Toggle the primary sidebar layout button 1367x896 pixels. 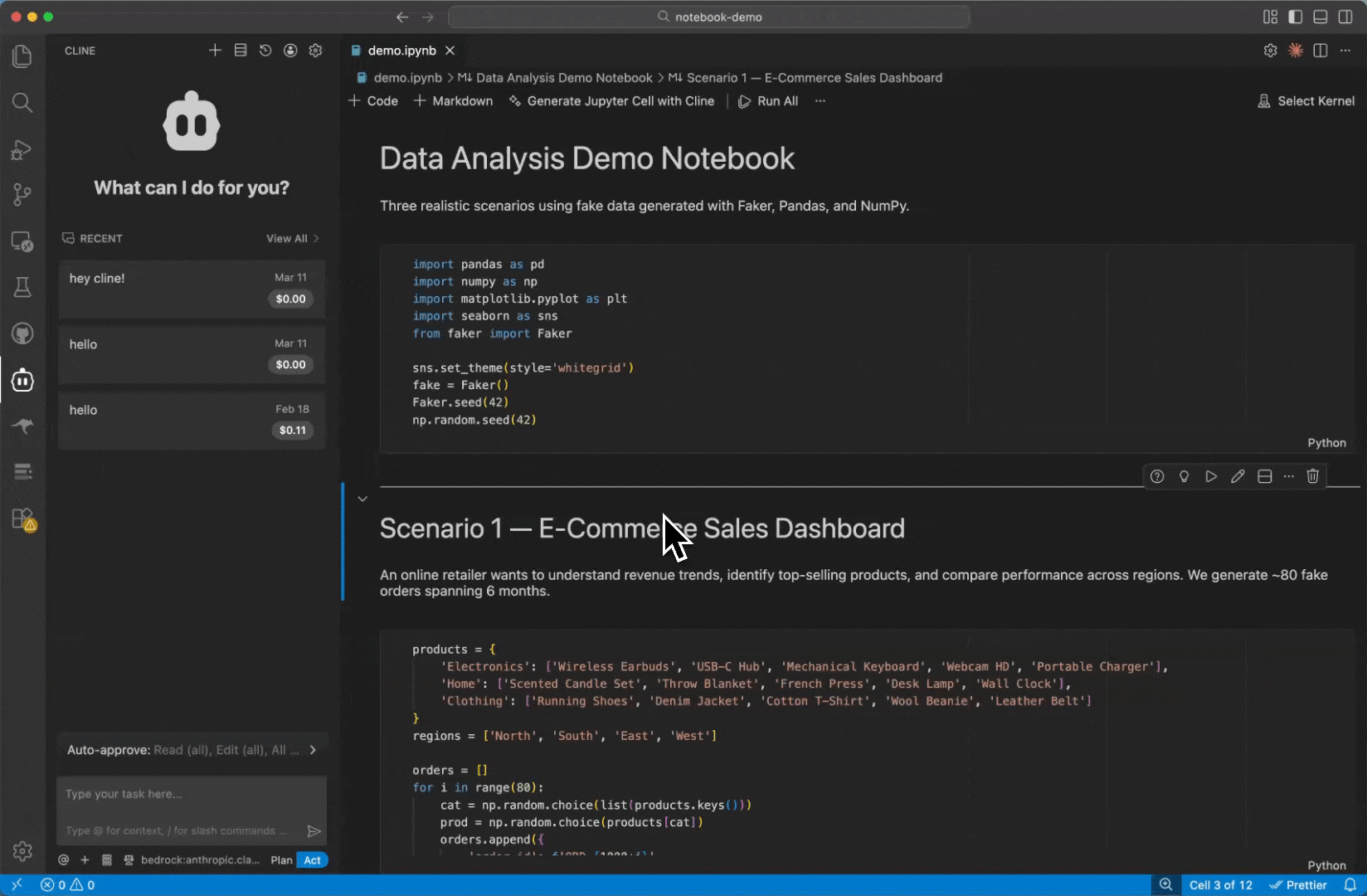pyautogui.click(x=1295, y=17)
